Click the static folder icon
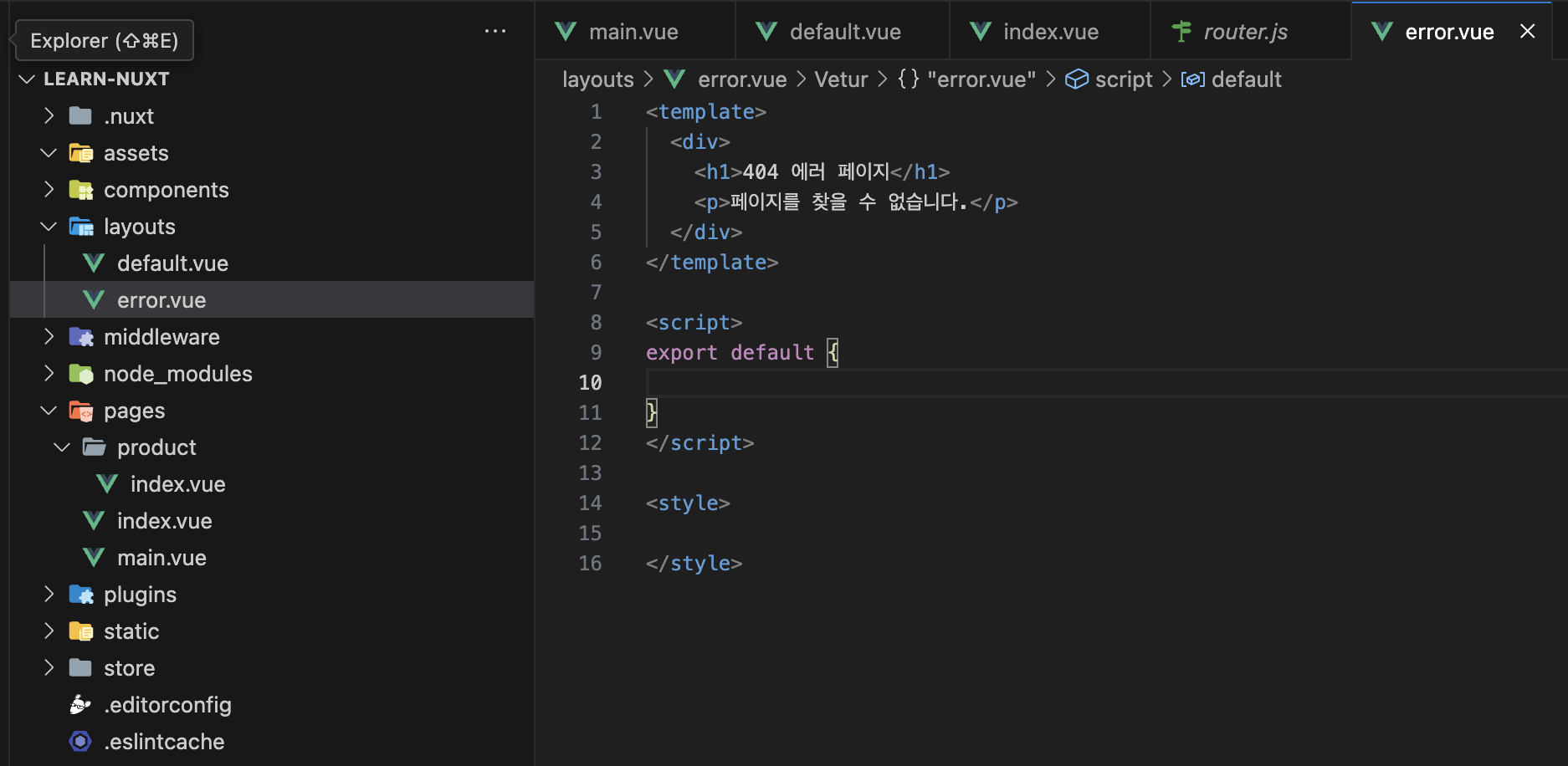The height and width of the screenshot is (766, 1568). pyautogui.click(x=81, y=631)
